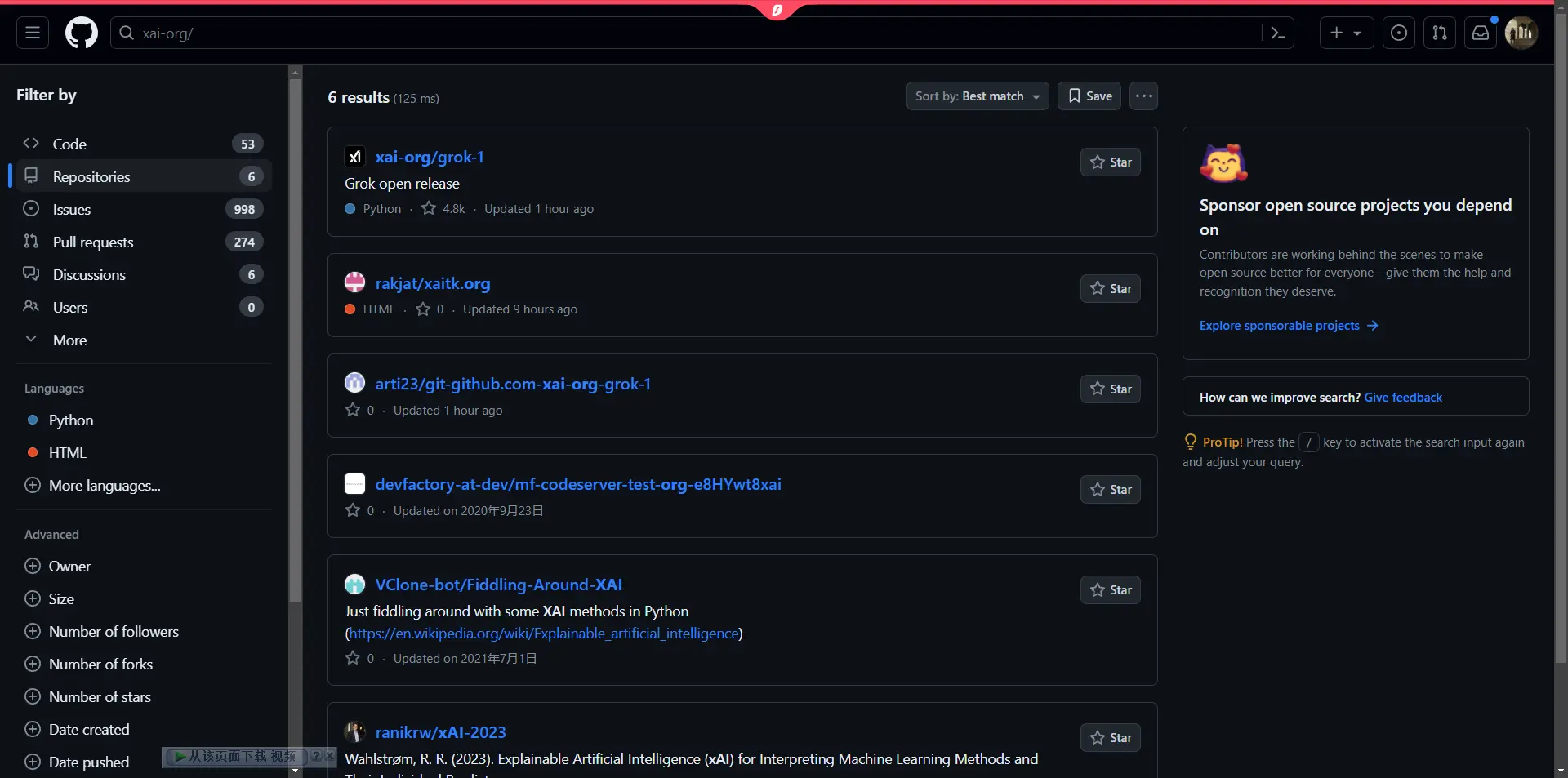Save this search

click(x=1089, y=96)
